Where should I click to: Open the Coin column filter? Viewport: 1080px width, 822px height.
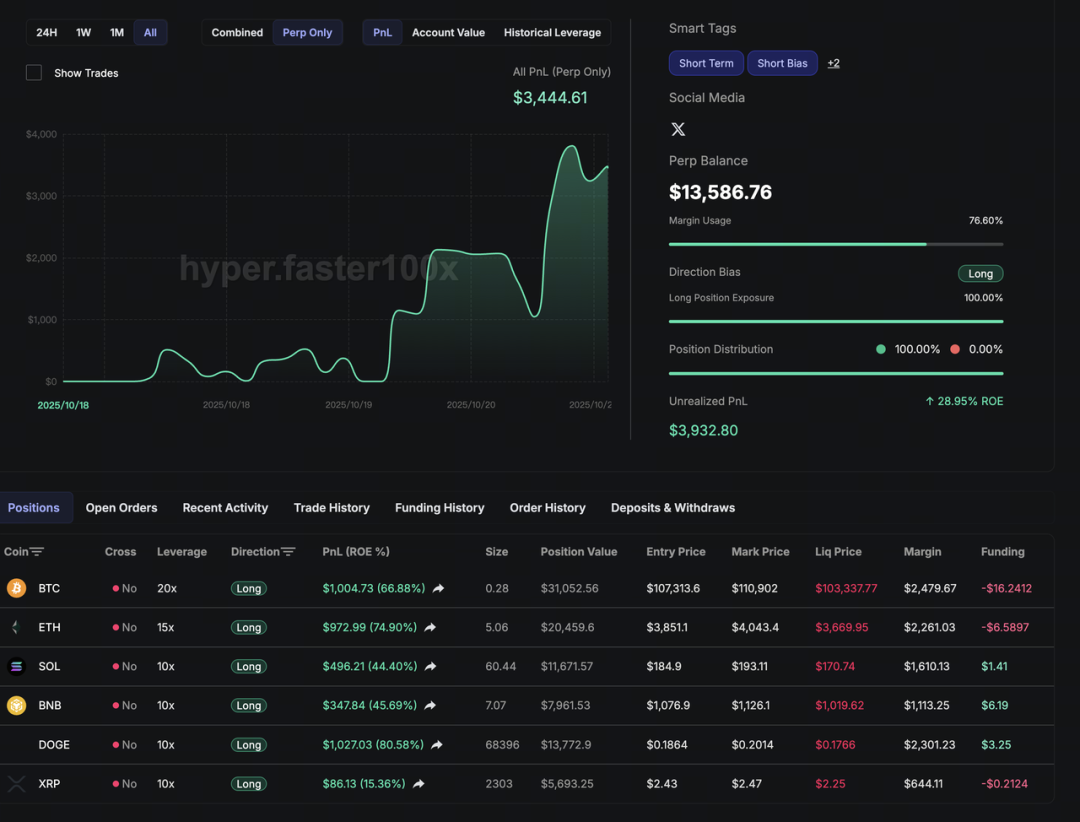[x=37, y=552]
